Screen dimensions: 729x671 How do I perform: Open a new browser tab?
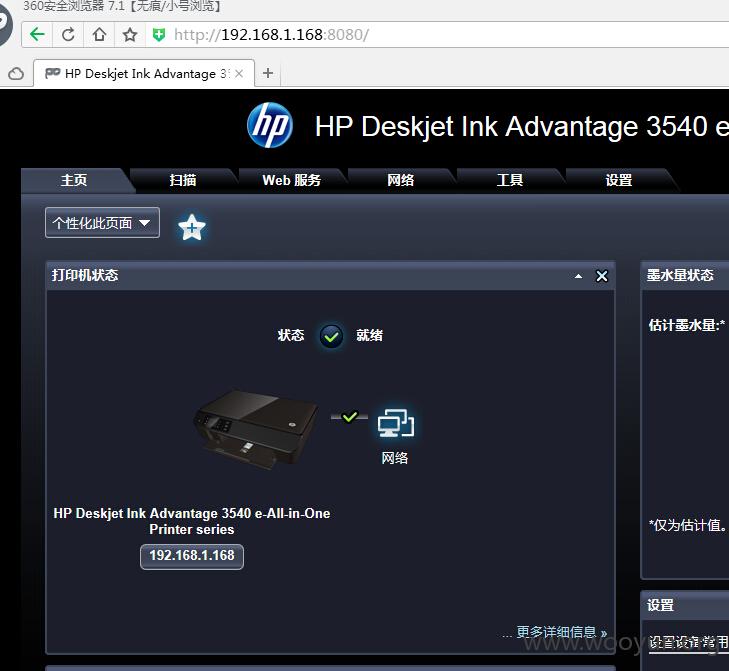(268, 73)
